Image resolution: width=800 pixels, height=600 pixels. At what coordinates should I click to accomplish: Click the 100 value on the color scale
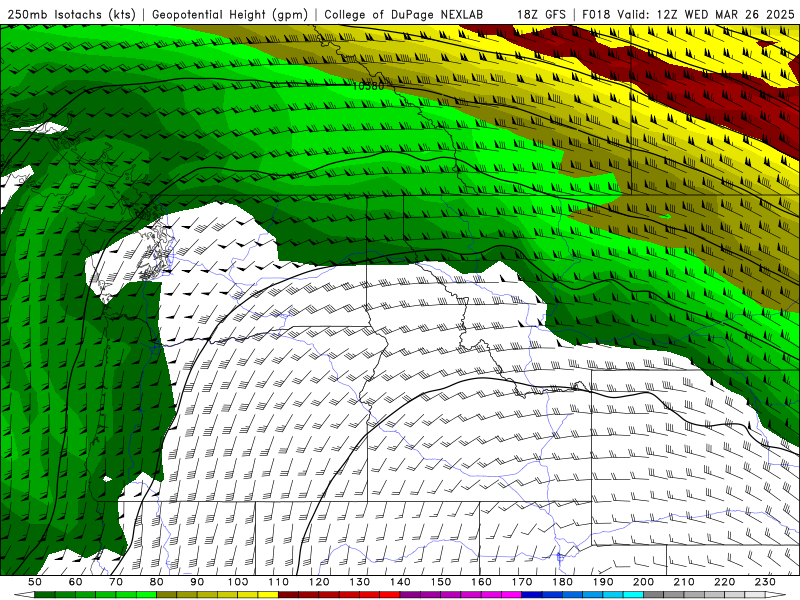[238, 582]
